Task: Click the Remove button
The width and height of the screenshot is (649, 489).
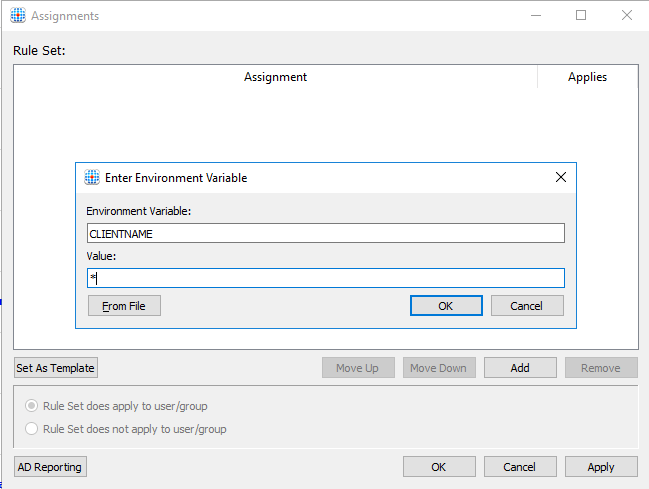Action: coord(600,368)
